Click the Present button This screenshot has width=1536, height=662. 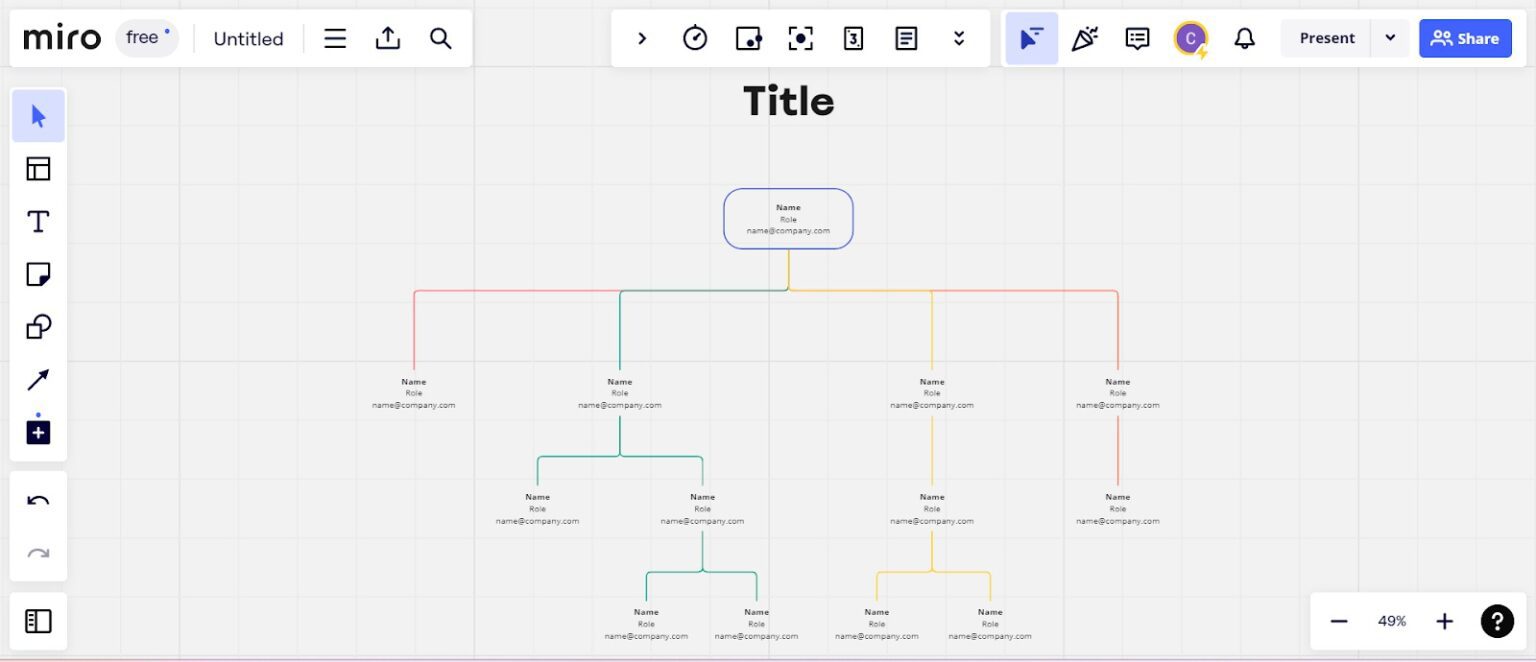(1327, 38)
